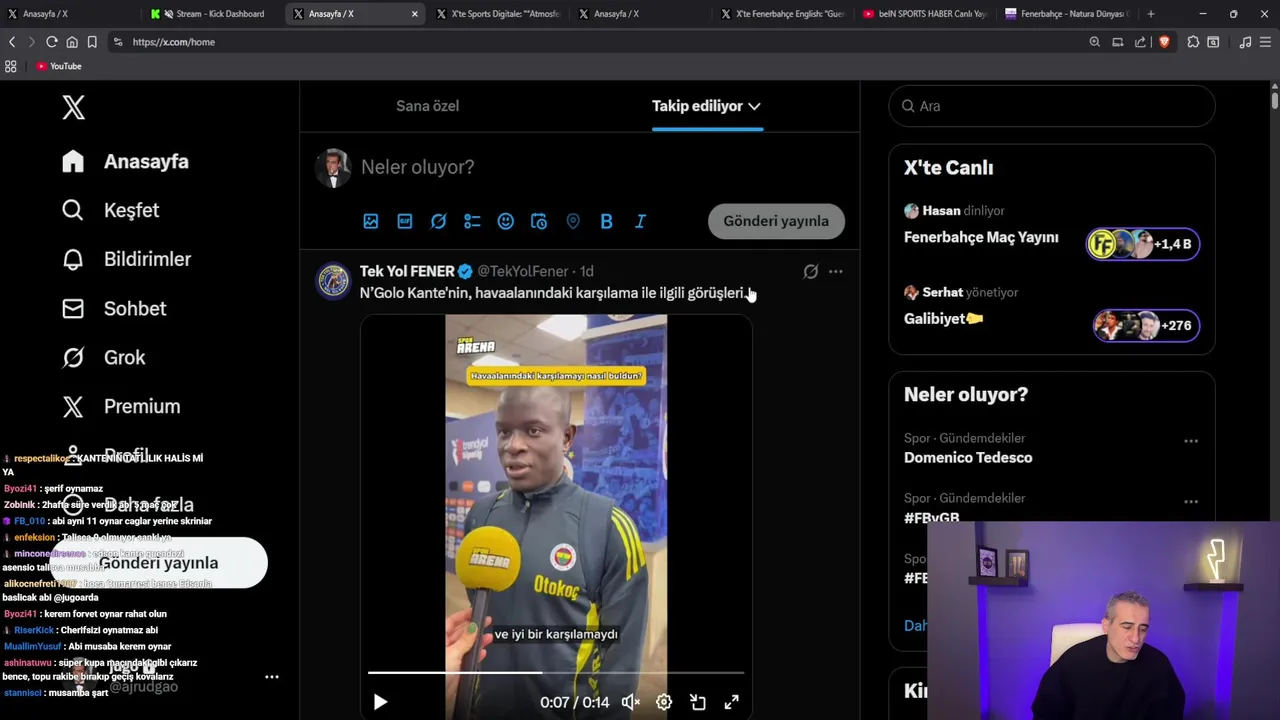Switch to beIN SPORTS HABER browser tab
The width and height of the screenshot is (1280, 720).
(x=924, y=14)
